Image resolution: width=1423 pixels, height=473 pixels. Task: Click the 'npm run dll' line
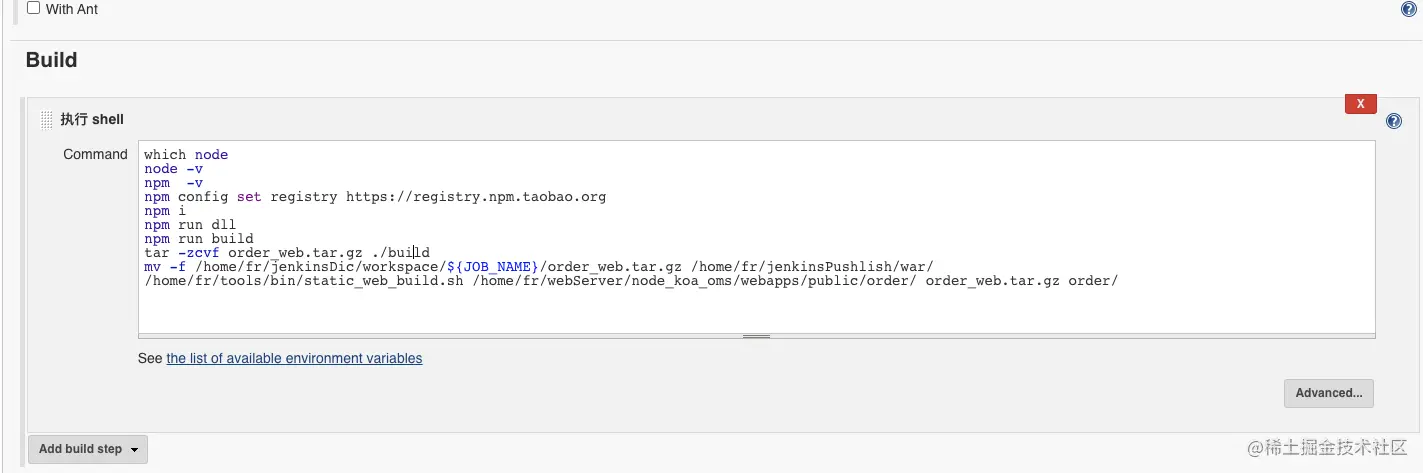pos(190,225)
